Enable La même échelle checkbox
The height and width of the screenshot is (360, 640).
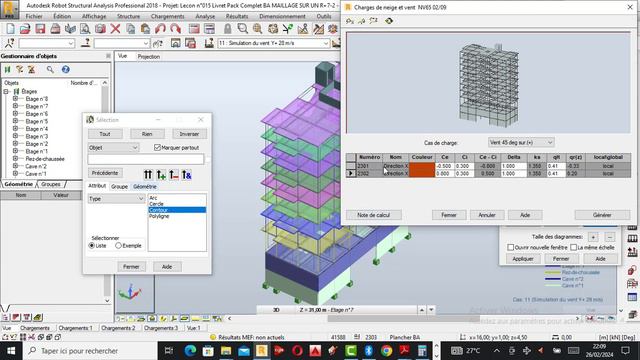[x=573, y=247]
